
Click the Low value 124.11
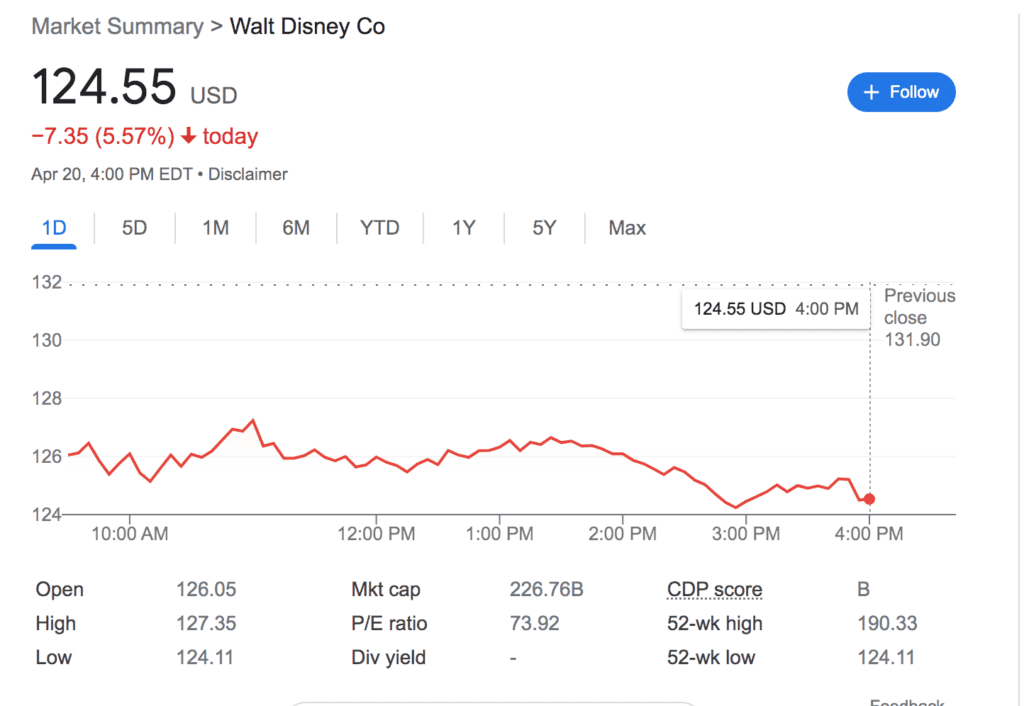coord(204,657)
